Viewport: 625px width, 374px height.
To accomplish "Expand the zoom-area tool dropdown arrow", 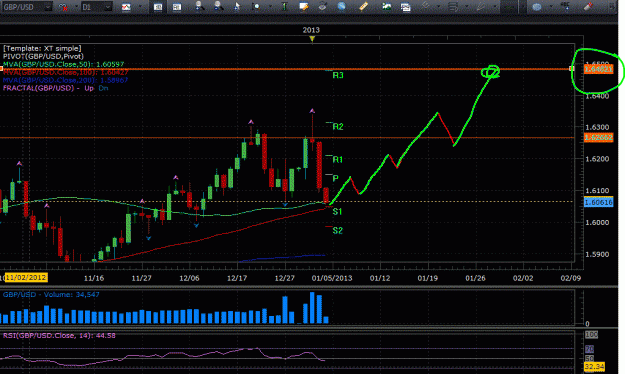I will click(x=270, y=7).
